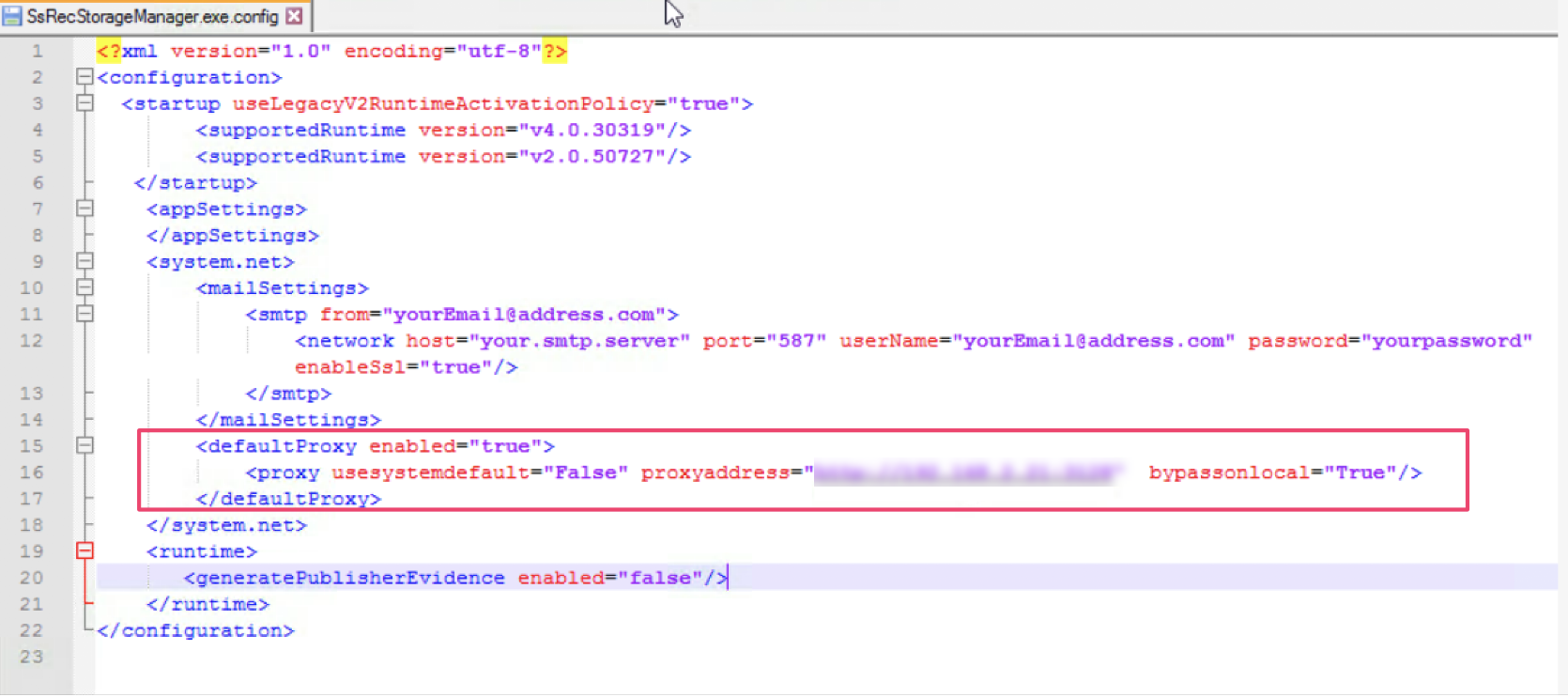1568x697 pixels.
Task: Click the closing </smtp> tag
Action: [x=288, y=393]
